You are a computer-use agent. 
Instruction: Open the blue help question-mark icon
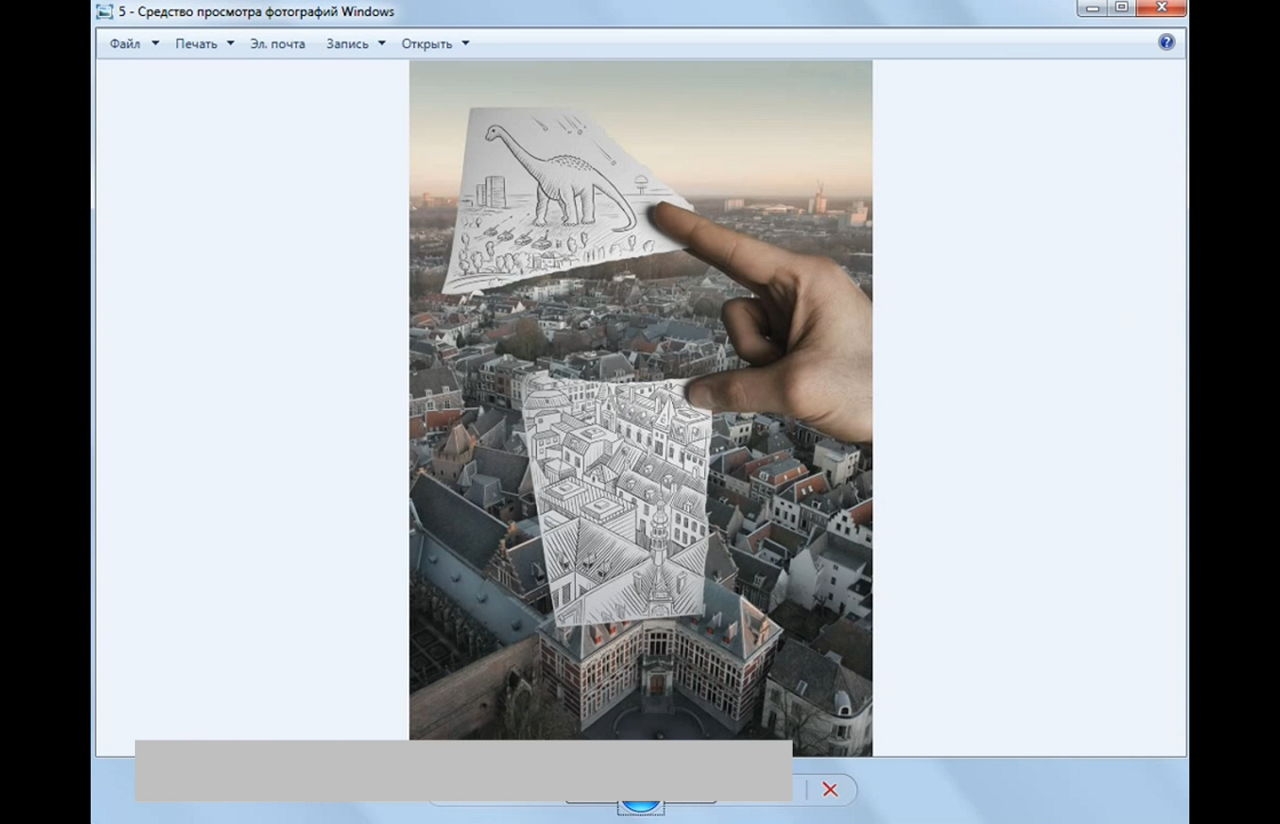(1166, 42)
